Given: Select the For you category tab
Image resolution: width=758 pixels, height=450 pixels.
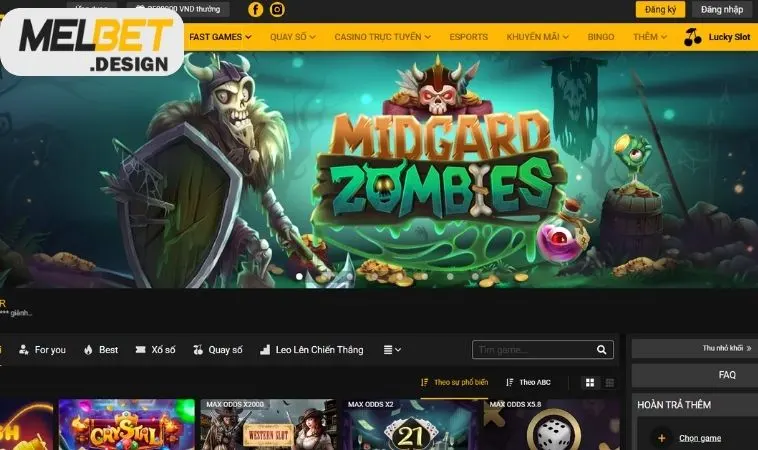Looking at the screenshot, I should click(x=42, y=349).
